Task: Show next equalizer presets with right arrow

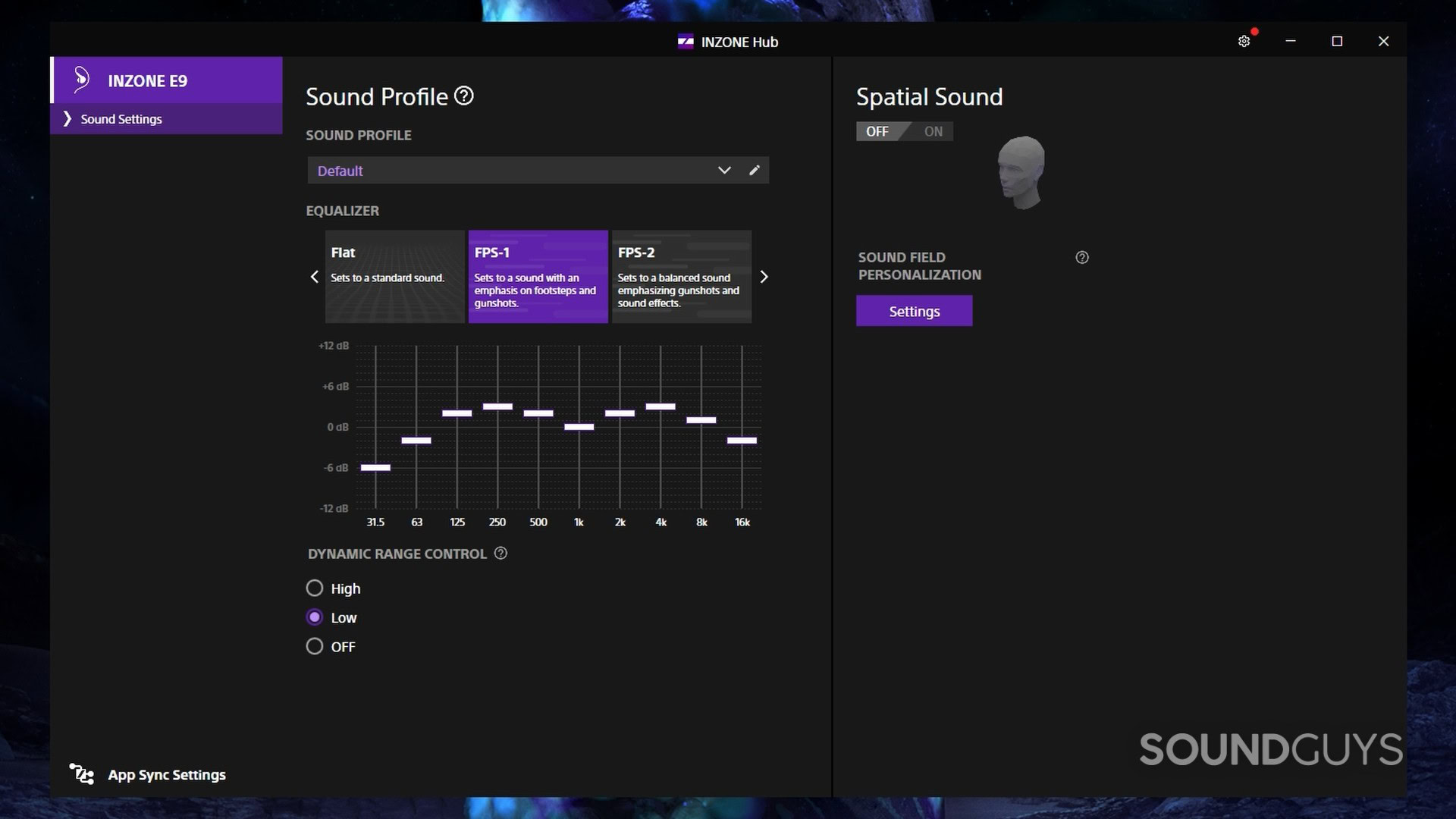Action: [x=764, y=277]
